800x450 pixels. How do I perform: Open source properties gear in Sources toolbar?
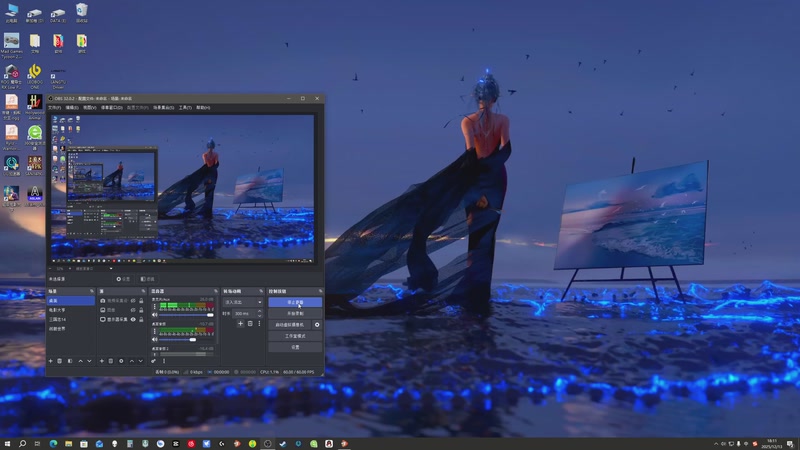121,361
